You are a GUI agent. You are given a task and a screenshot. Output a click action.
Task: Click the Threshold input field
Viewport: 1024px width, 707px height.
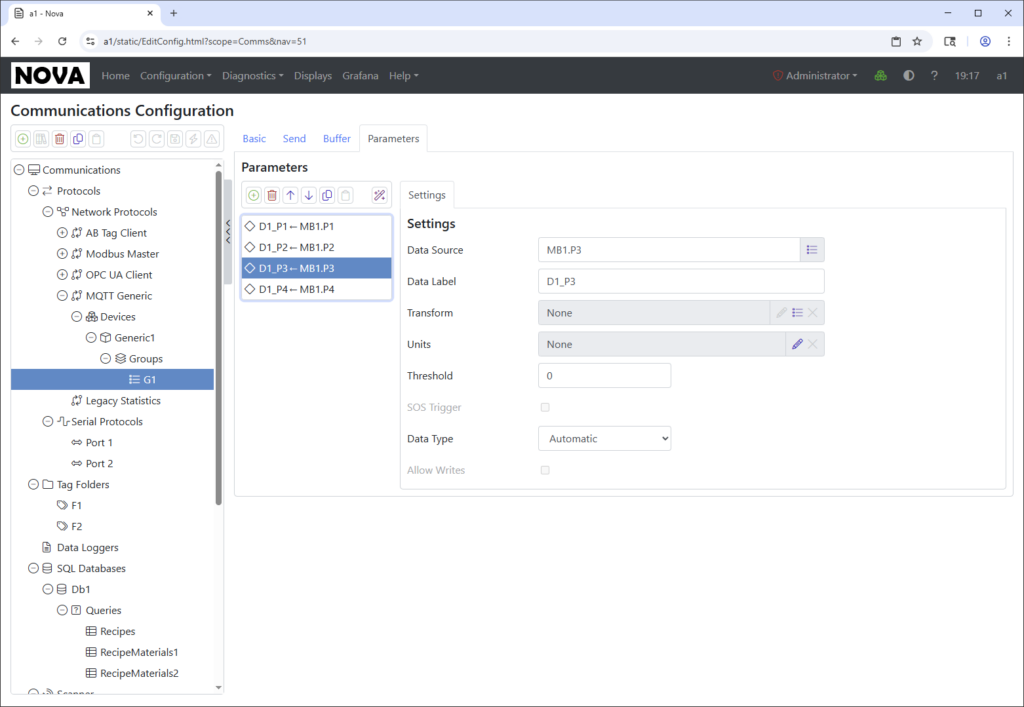[604, 376]
